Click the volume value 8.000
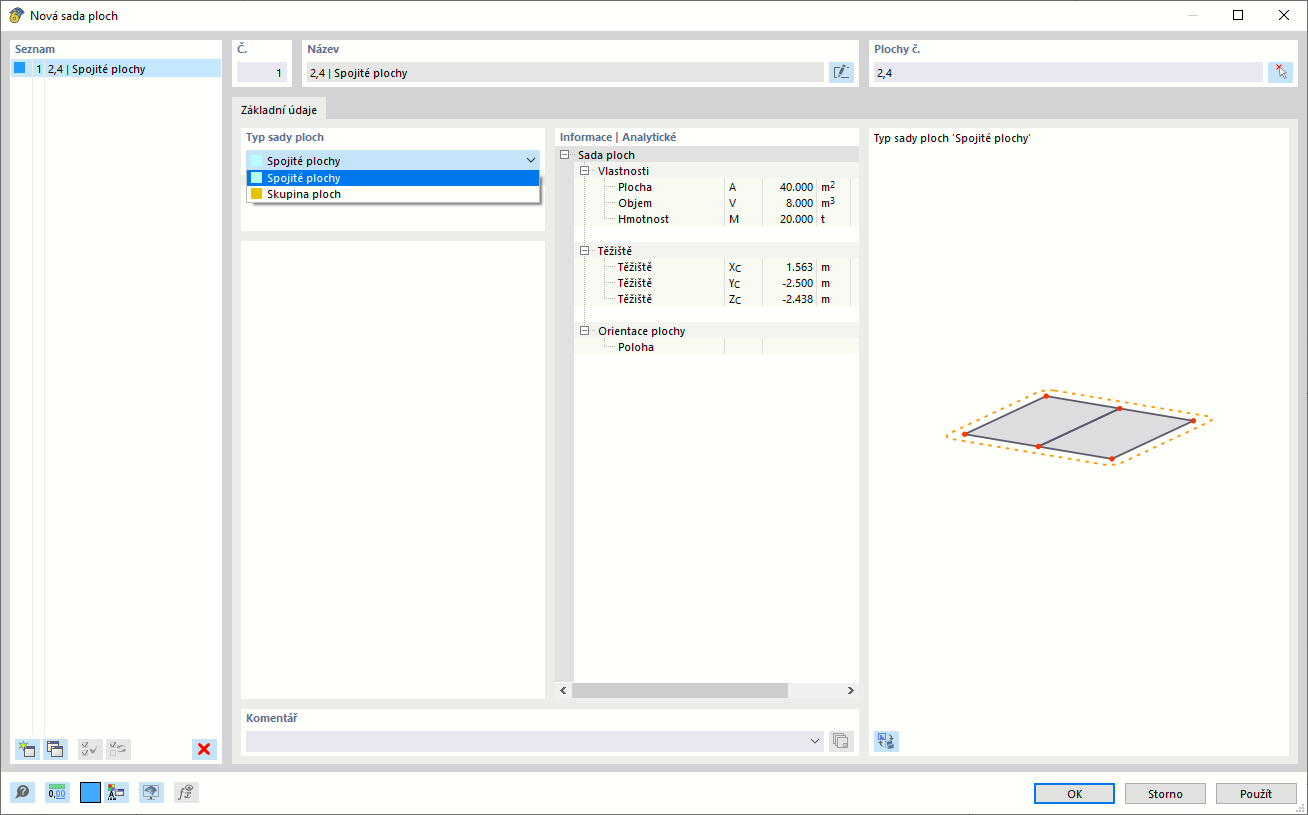Image resolution: width=1308 pixels, height=815 pixels. (799, 203)
